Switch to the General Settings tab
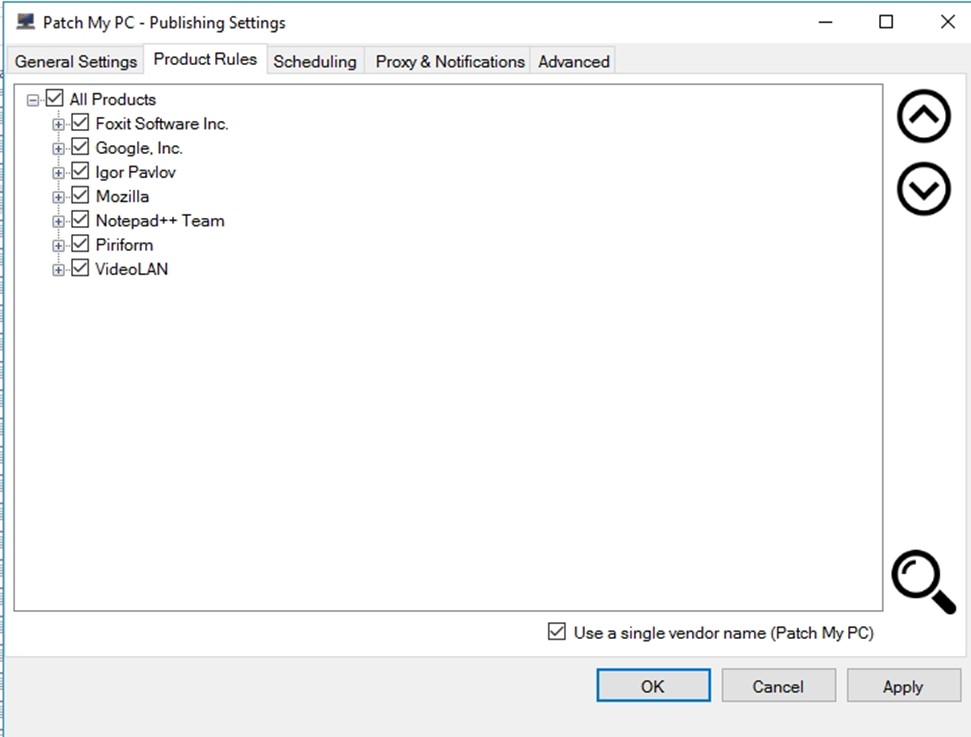971x737 pixels. pos(76,61)
